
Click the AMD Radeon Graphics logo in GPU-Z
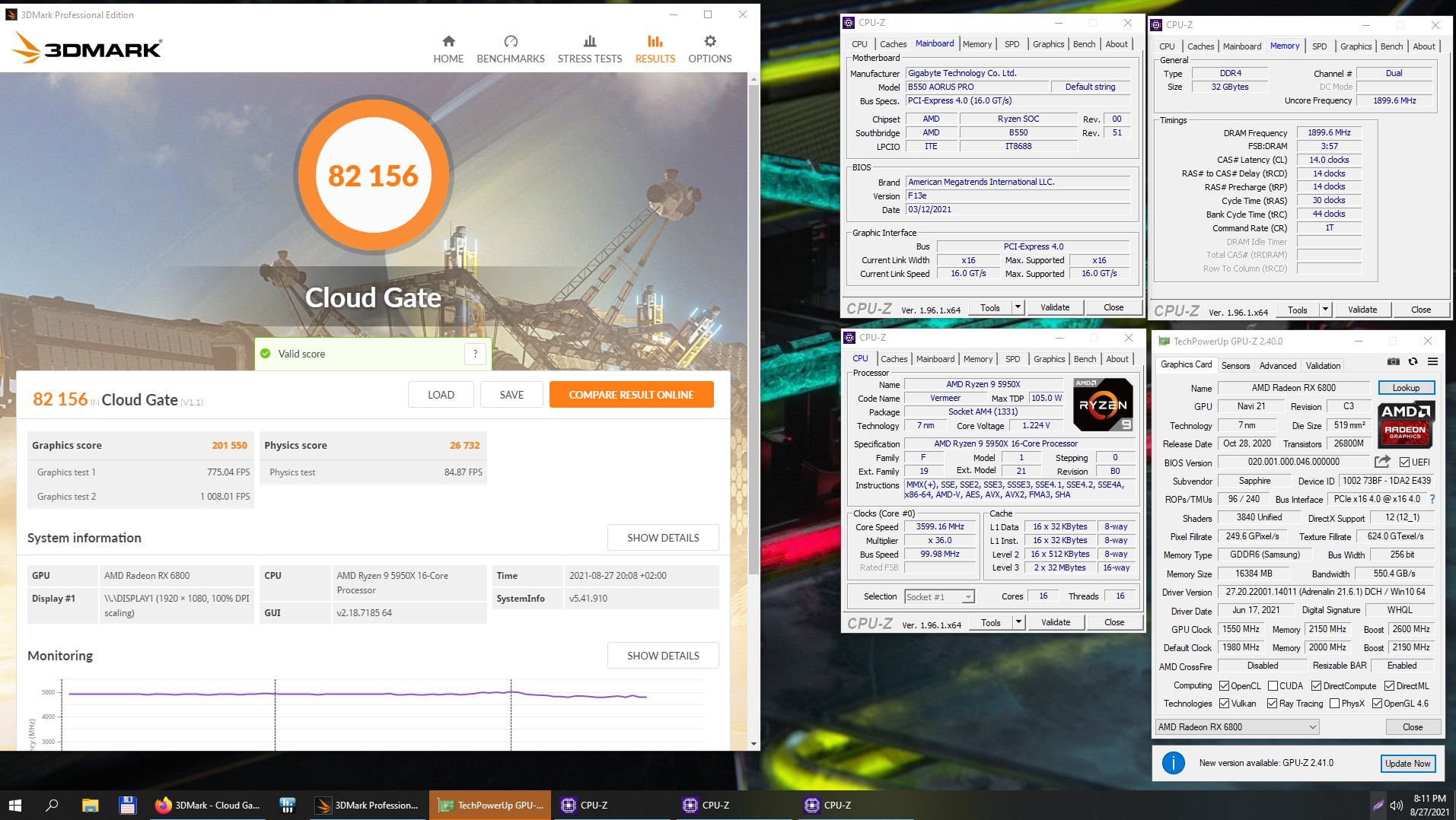tap(1405, 424)
